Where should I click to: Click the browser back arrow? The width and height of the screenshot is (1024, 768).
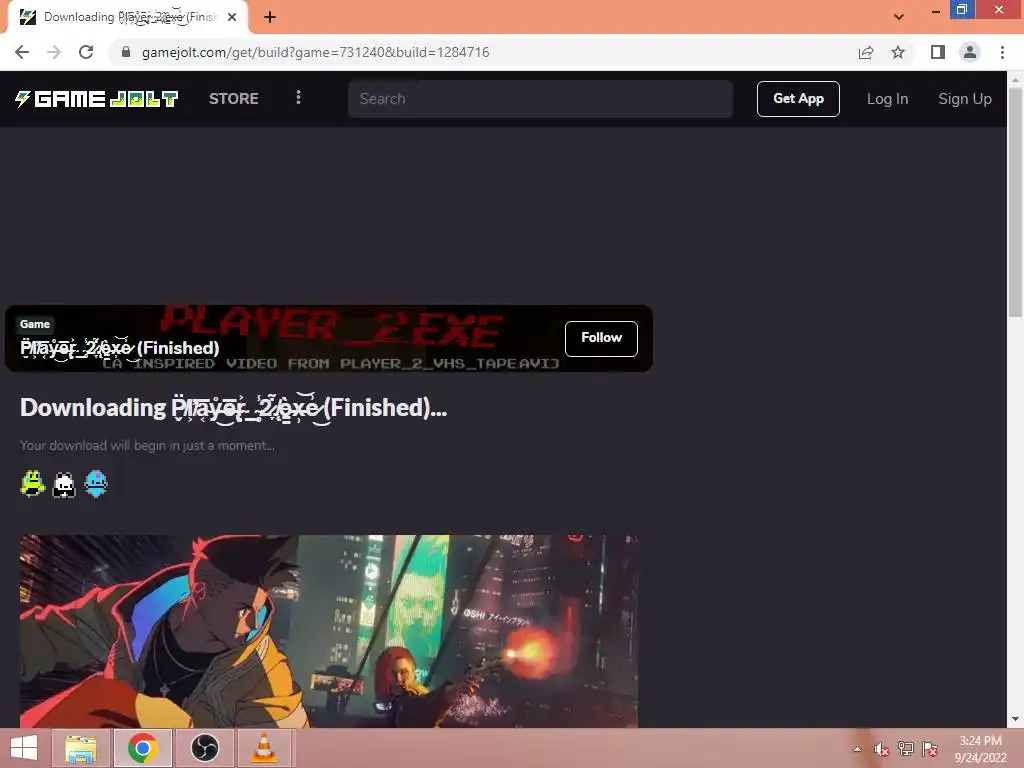(22, 52)
